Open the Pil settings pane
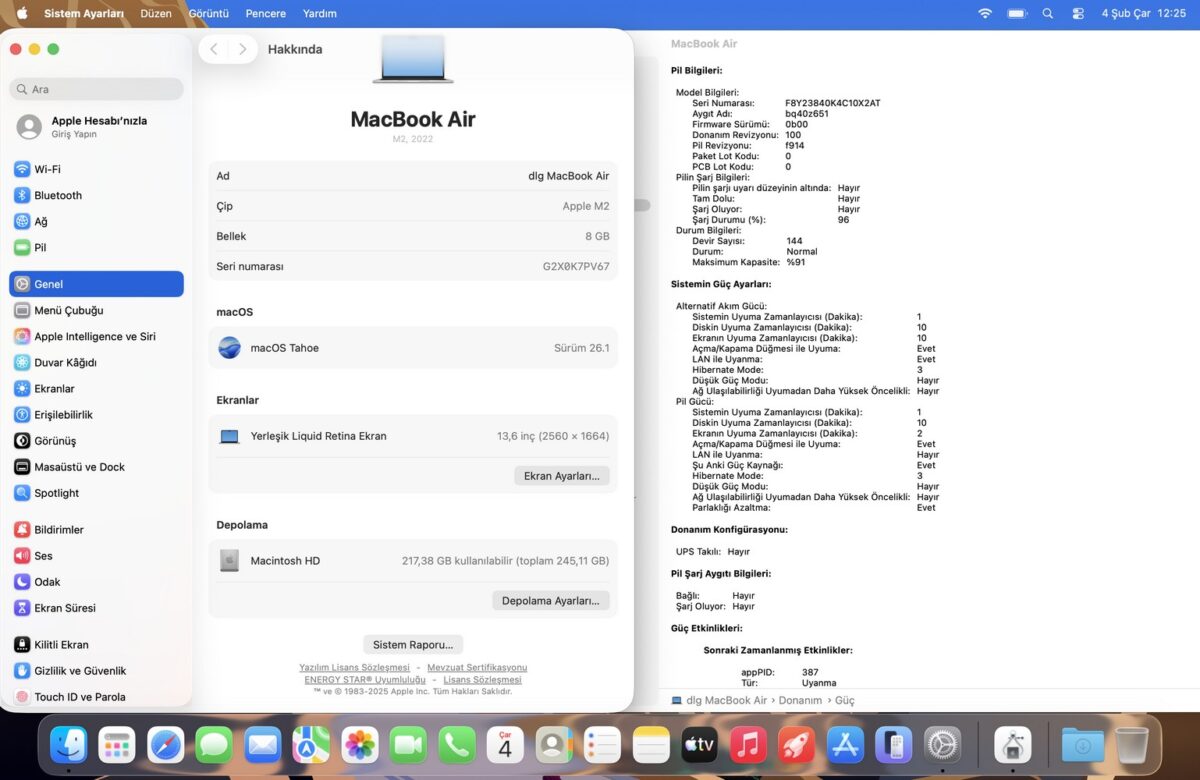The image size is (1200, 780). point(96,247)
